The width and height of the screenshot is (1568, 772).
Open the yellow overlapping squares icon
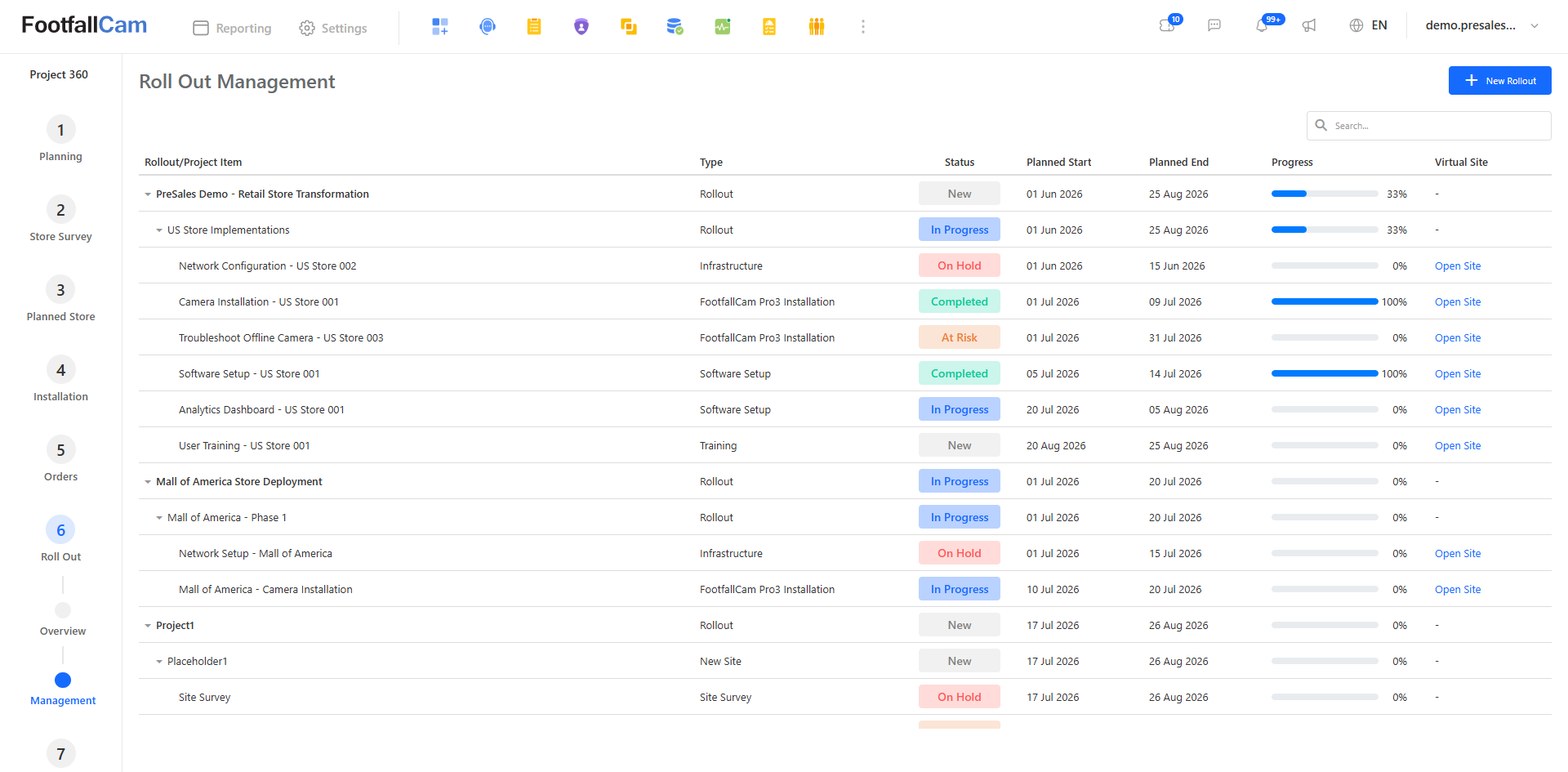pos(629,27)
